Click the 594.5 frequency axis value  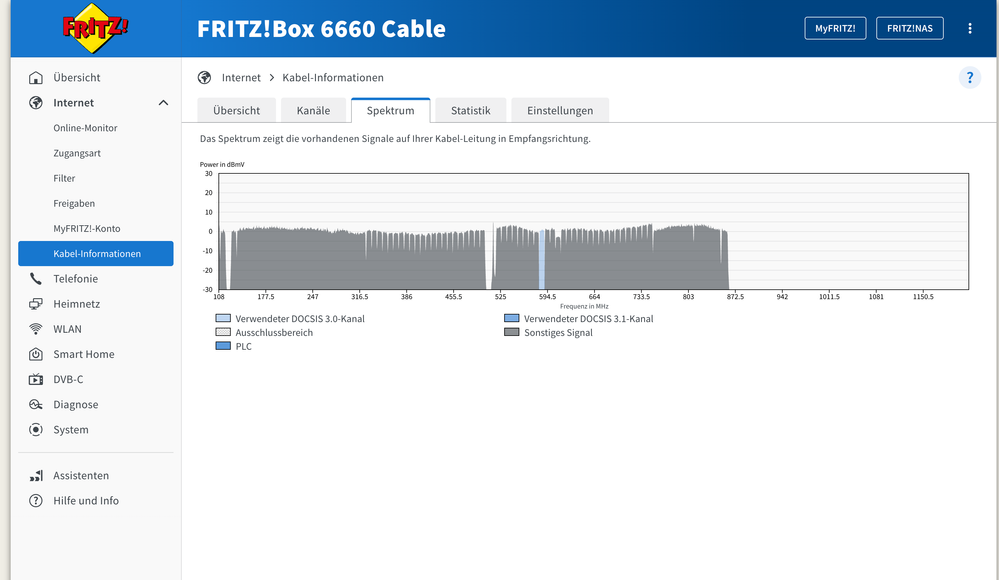(x=547, y=297)
